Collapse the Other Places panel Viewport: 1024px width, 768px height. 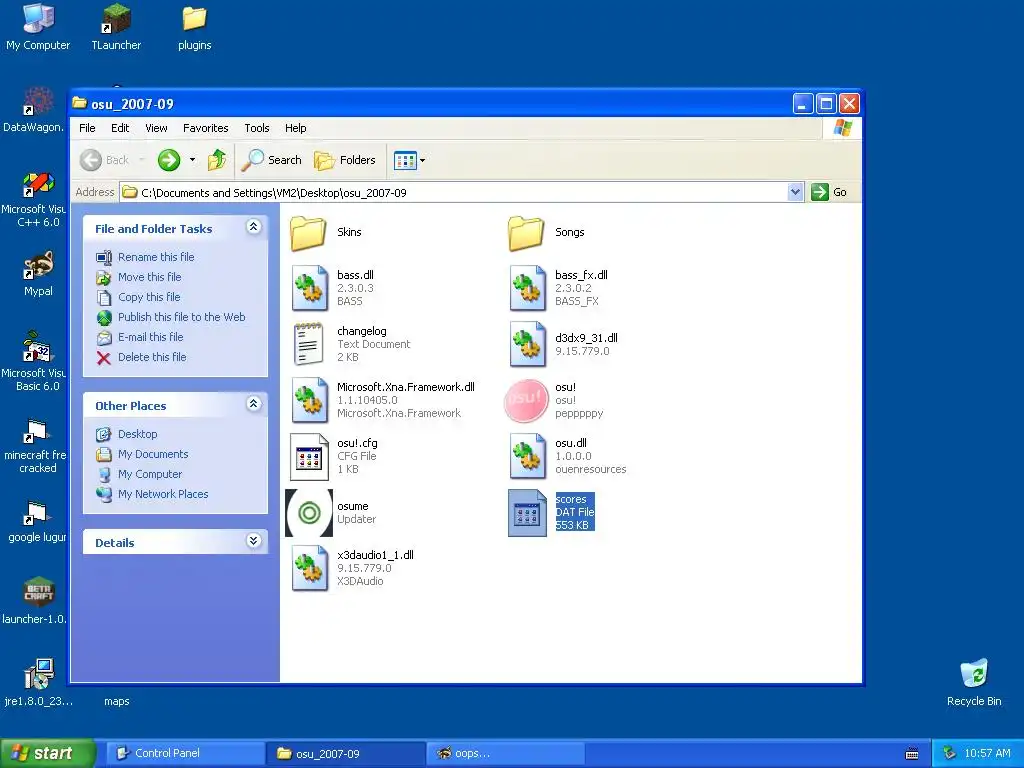coord(253,404)
